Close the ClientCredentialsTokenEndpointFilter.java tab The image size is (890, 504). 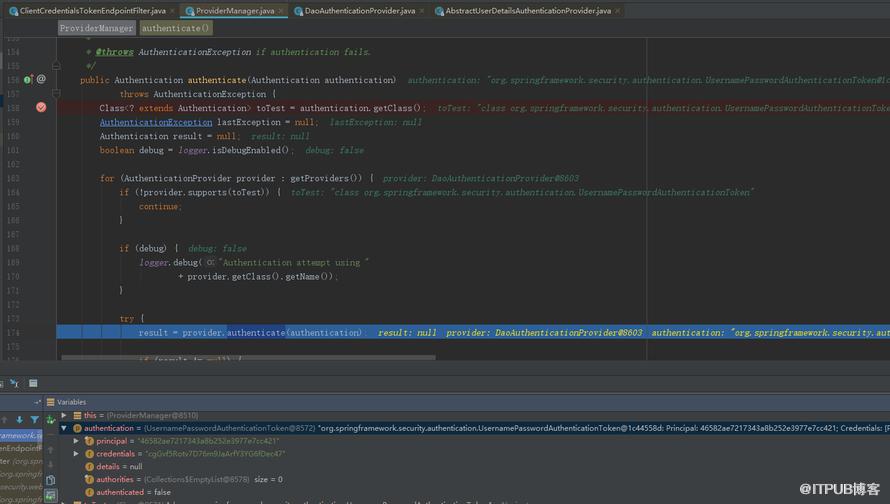point(173,11)
